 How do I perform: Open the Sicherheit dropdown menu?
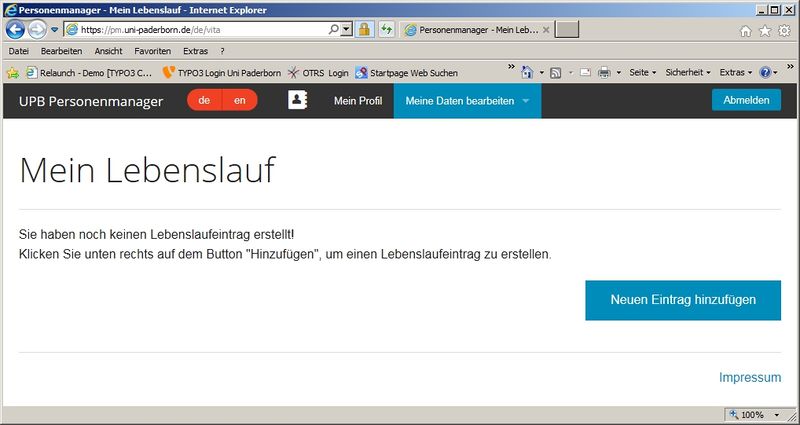pos(688,73)
